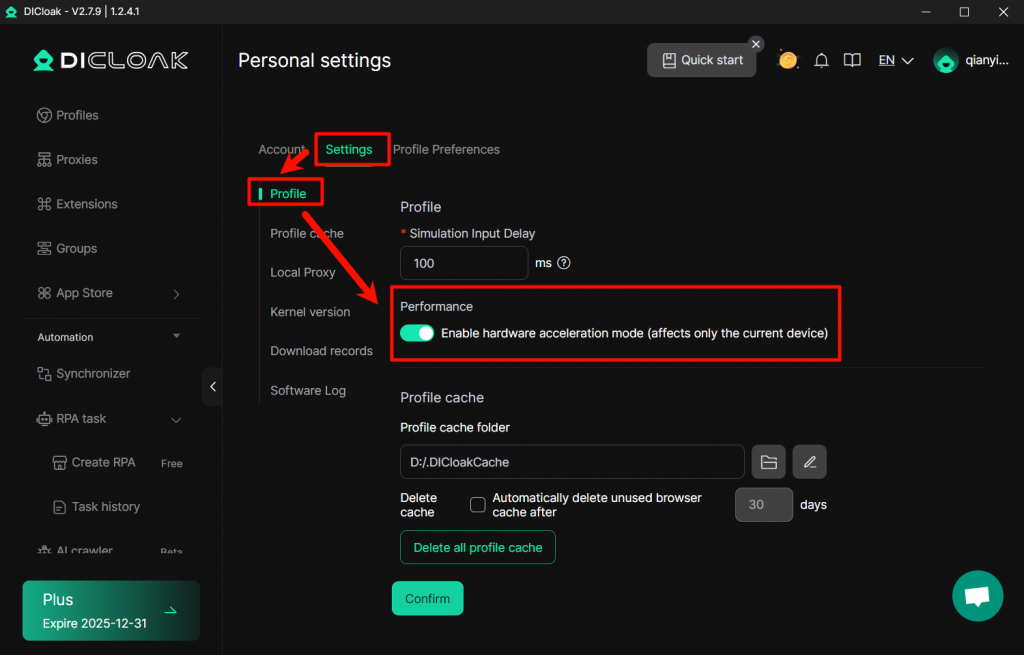1024x655 pixels.
Task: Click the edit pencil icon for cache folder
Action: coord(810,462)
